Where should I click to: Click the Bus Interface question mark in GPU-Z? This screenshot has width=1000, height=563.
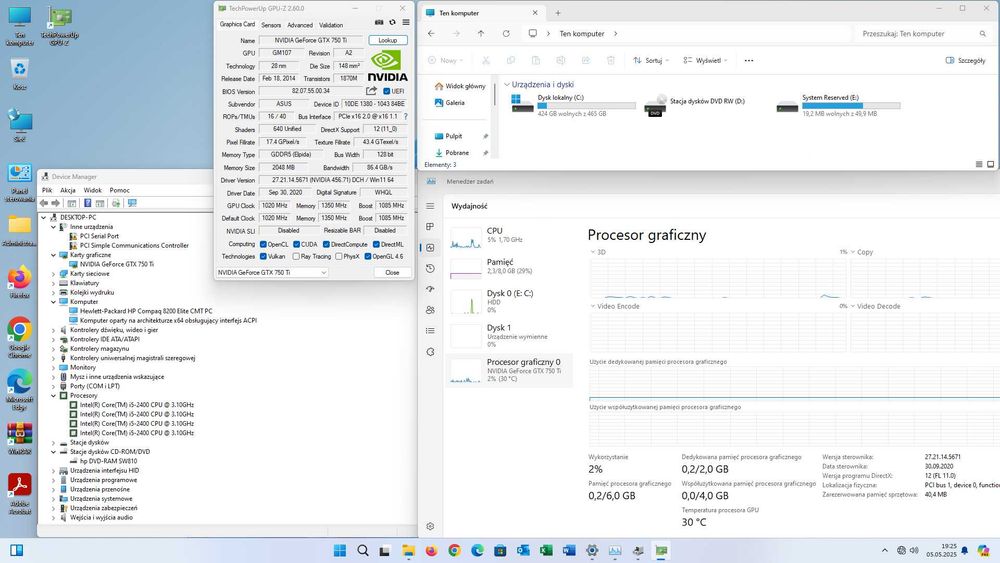coord(406,117)
